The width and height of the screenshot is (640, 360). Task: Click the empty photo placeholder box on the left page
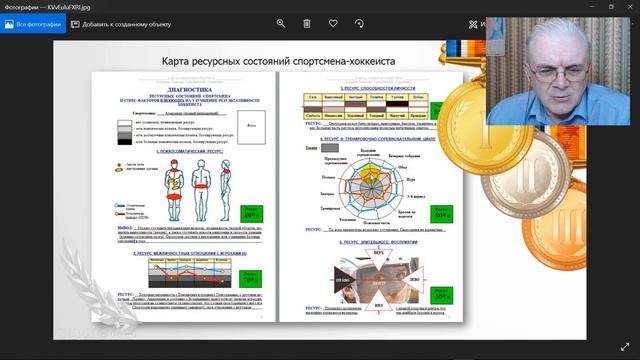(x=251, y=127)
